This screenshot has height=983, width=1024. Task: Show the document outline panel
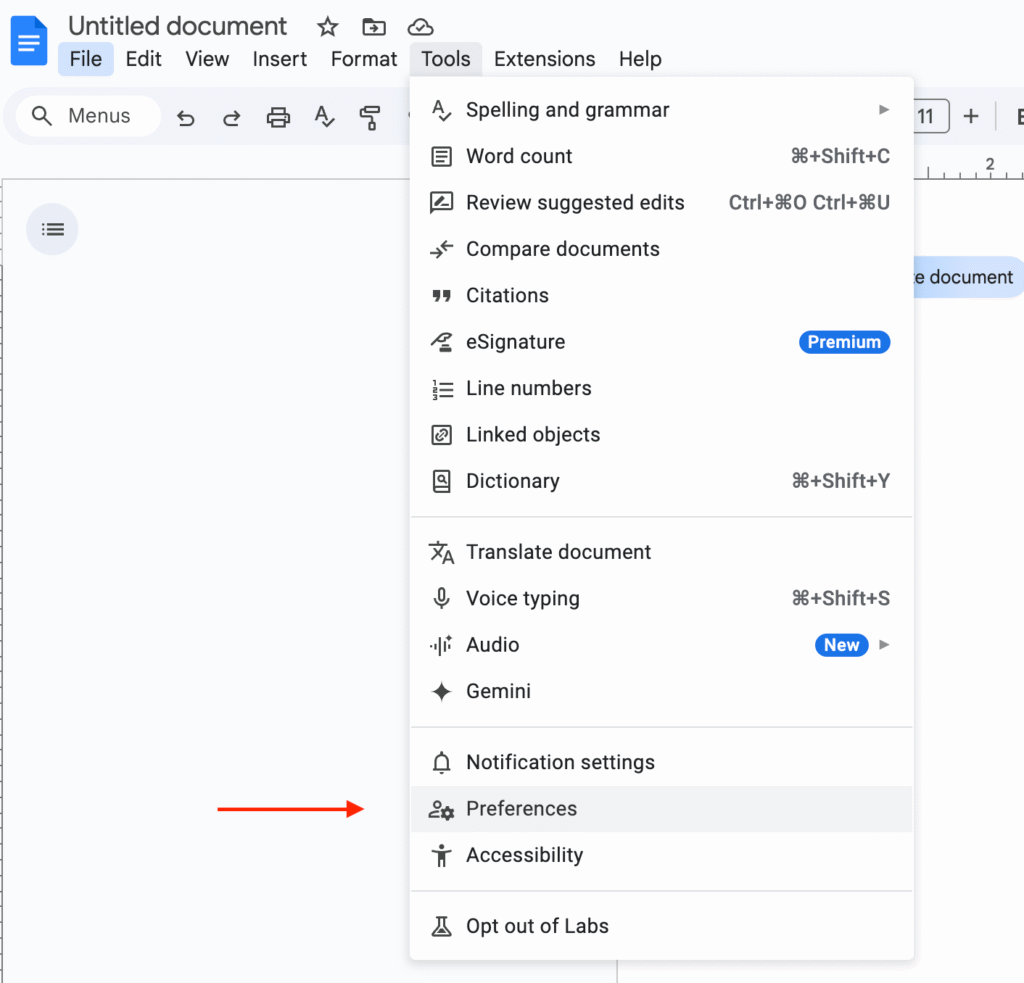(52, 229)
